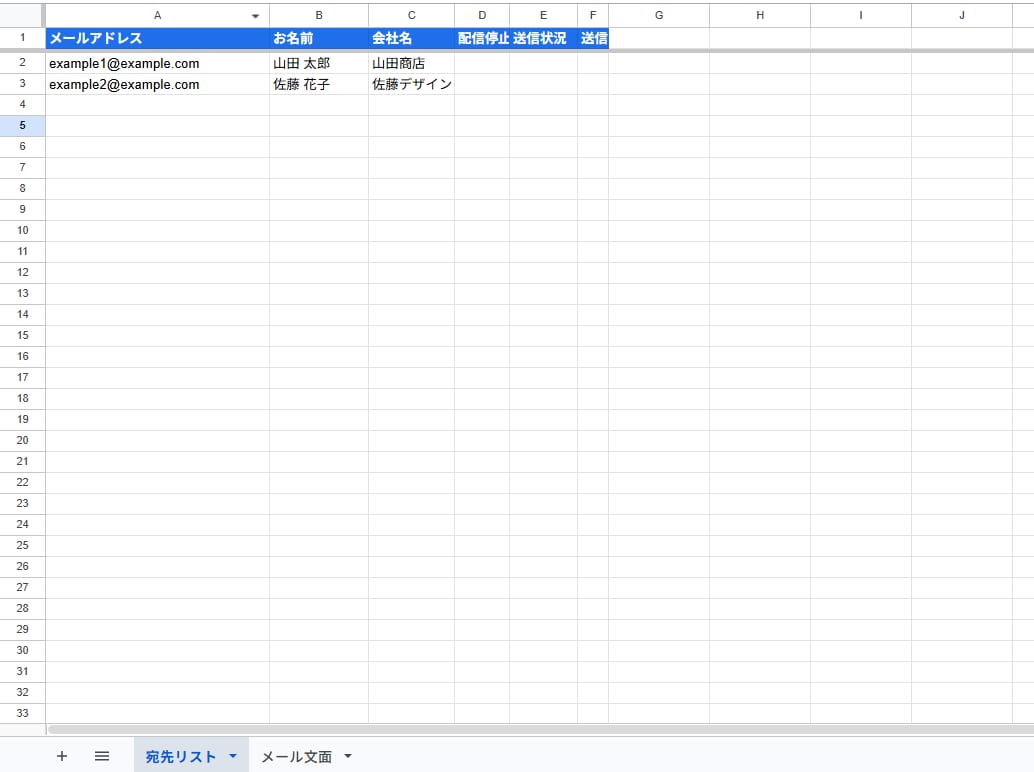
Task: Select column J header
Action: tap(961, 15)
